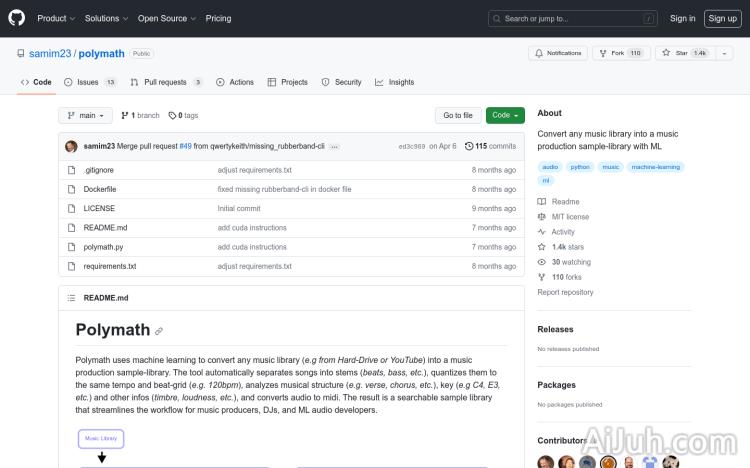
Task: Expand the Solutions navigation menu
Action: (x=105, y=18)
